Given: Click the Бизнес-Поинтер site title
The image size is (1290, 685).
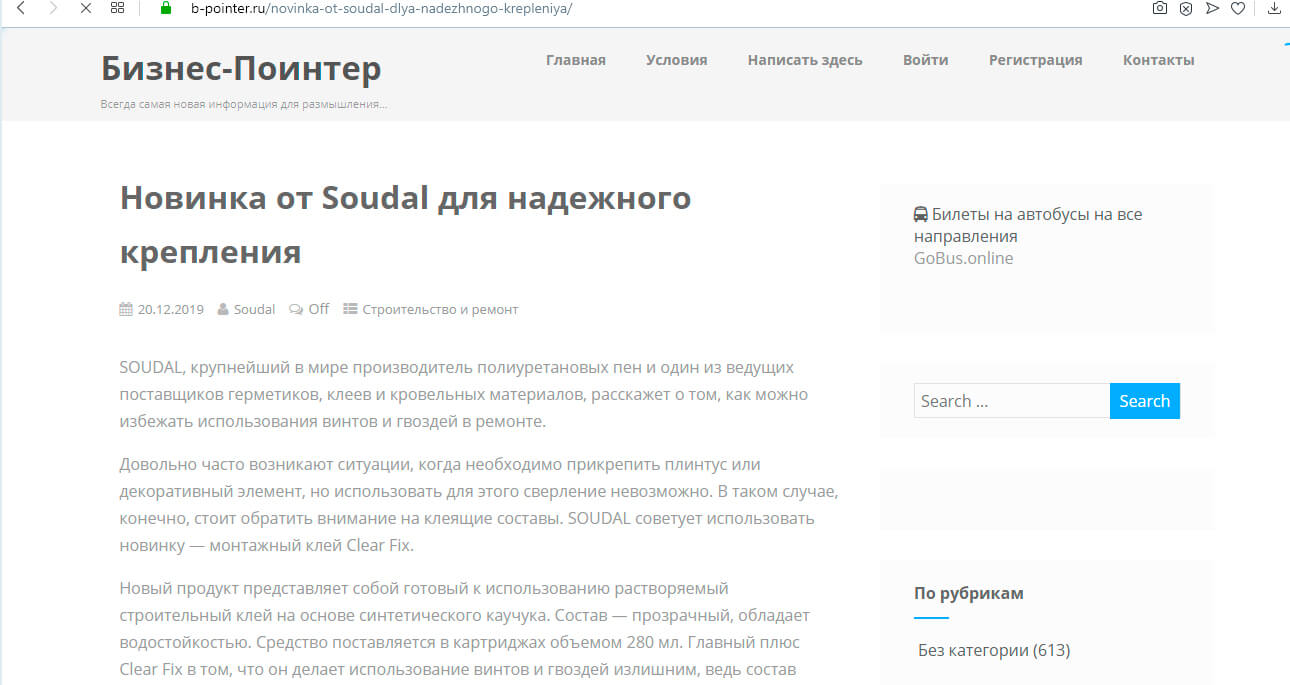Looking at the screenshot, I should coord(241,69).
